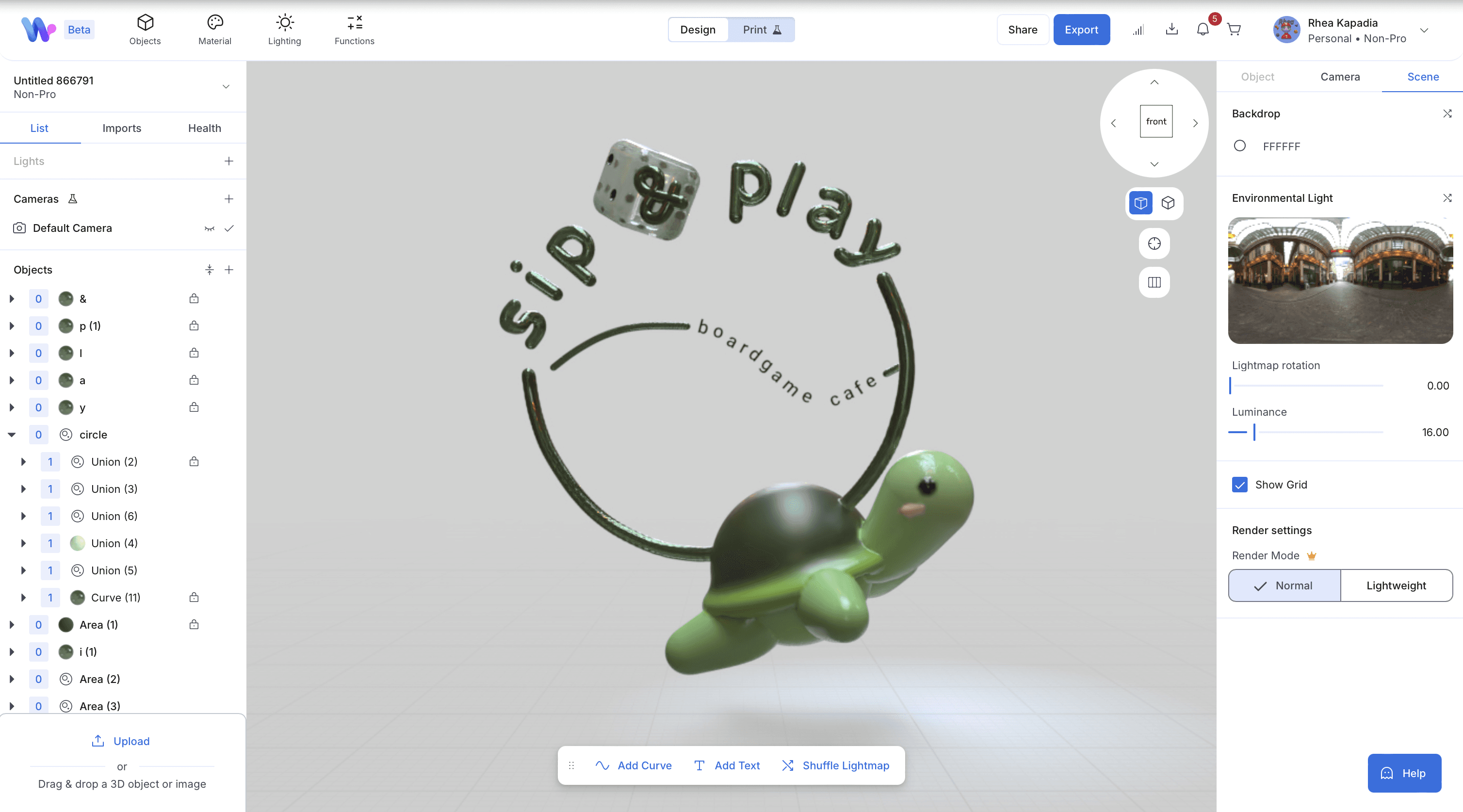Uncheck the Show Grid checkbox
This screenshot has height=812, width=1463.
(1239, 485)
